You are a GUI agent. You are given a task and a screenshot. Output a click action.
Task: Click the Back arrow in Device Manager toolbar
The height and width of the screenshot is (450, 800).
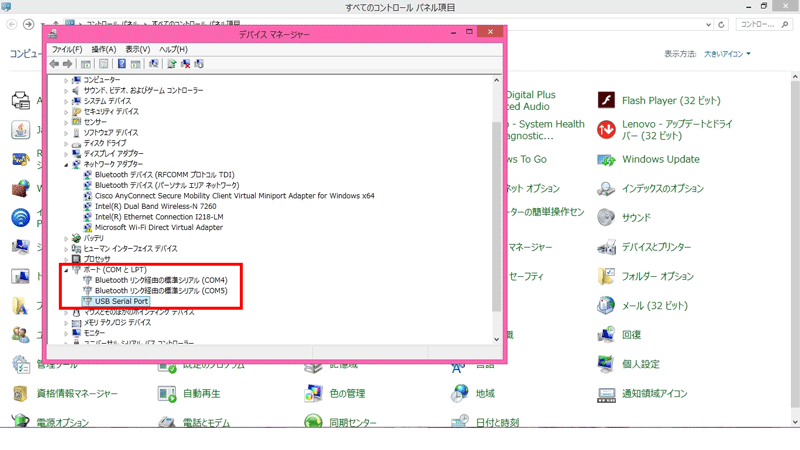(x=54, y=64)
